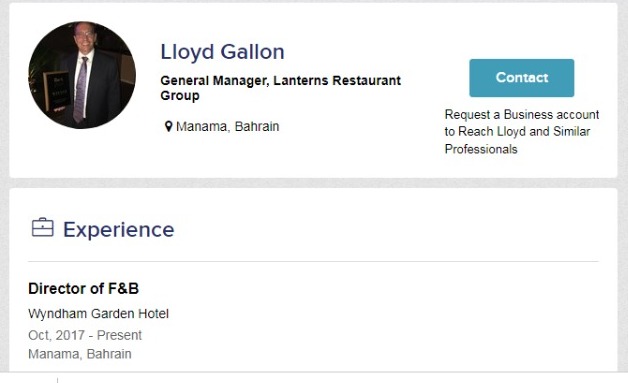The image size is (628, 383).
Task: Click the blue Contact button
Action: [521, 78]
